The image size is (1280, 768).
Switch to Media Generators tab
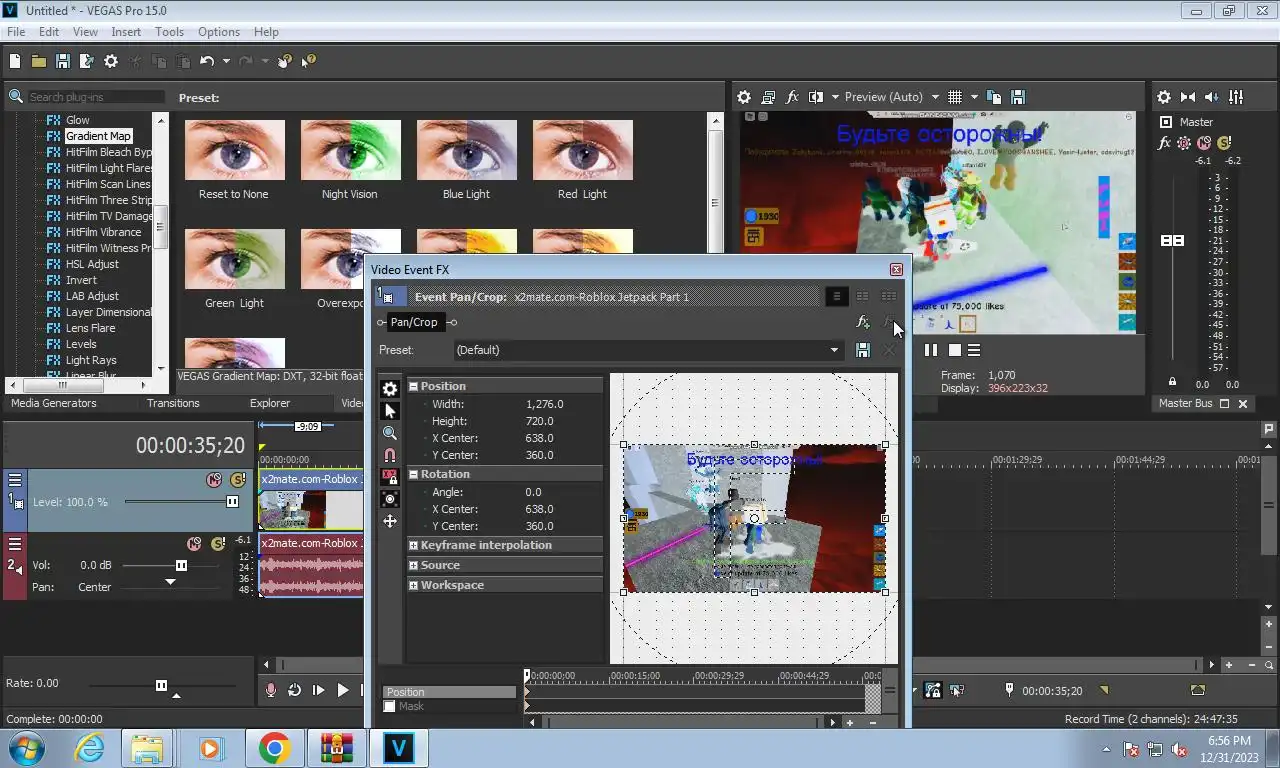(54, 403)
